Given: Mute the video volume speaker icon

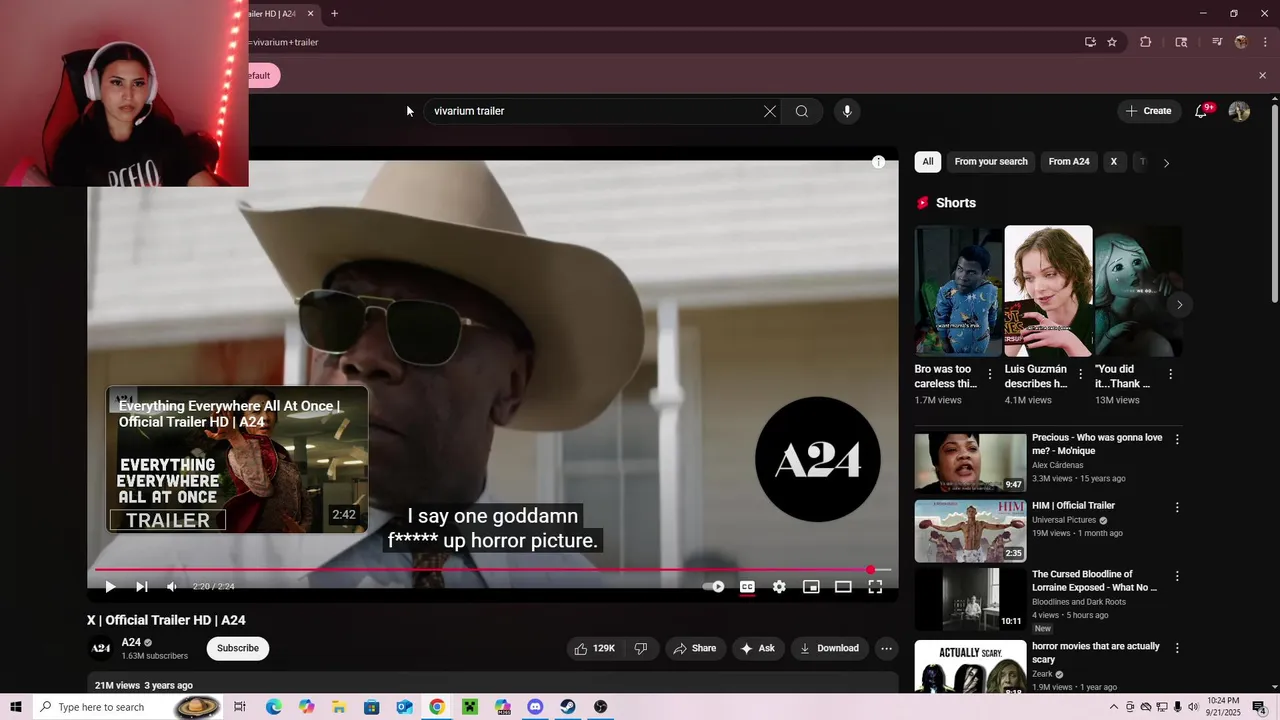Looking at the screenshot, I should pyautogui.click(x=172, y=587).
